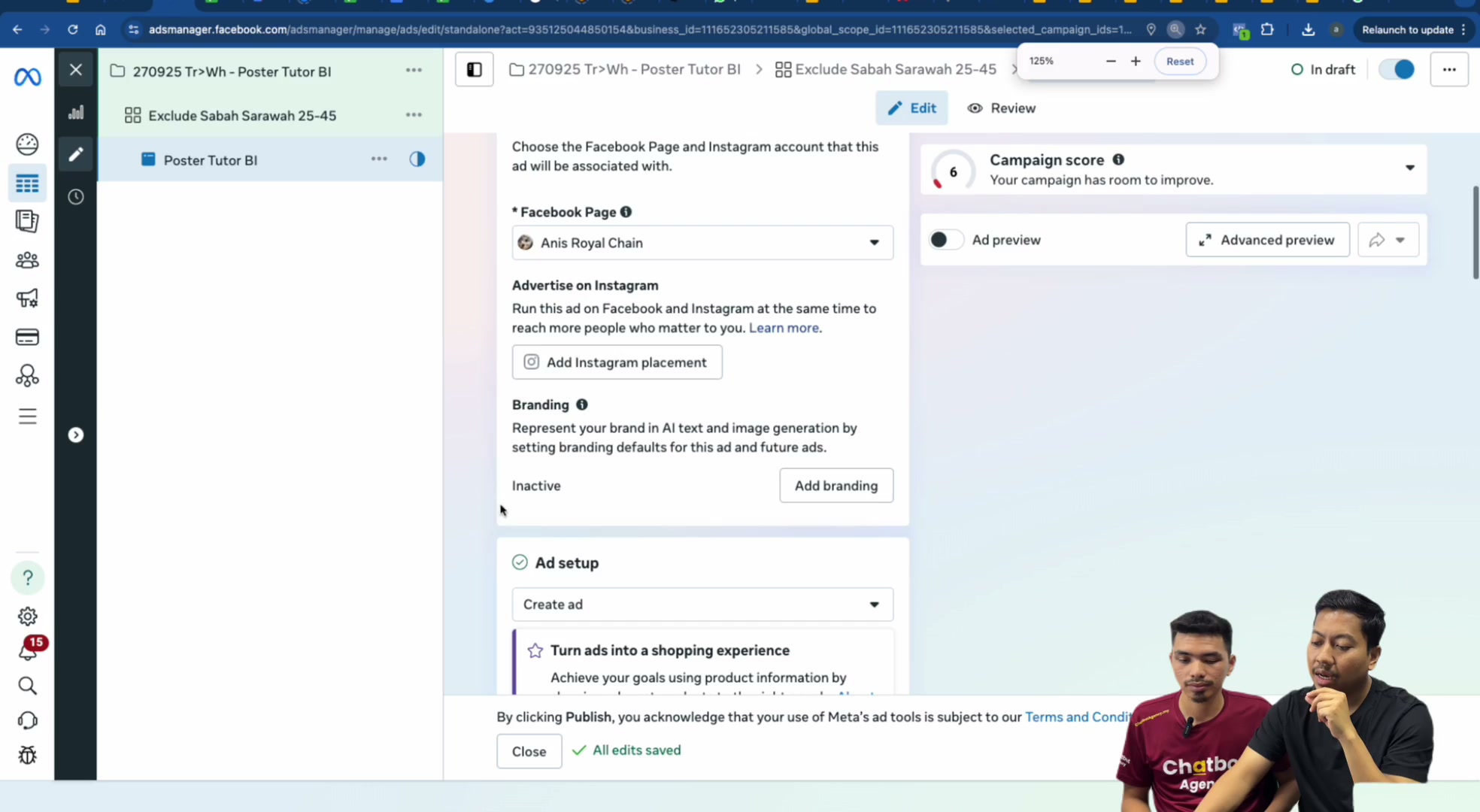This screenshot has width=1480, height=812.
Task: Click the zoom Reset button
Action: (x=1180, y=62)
